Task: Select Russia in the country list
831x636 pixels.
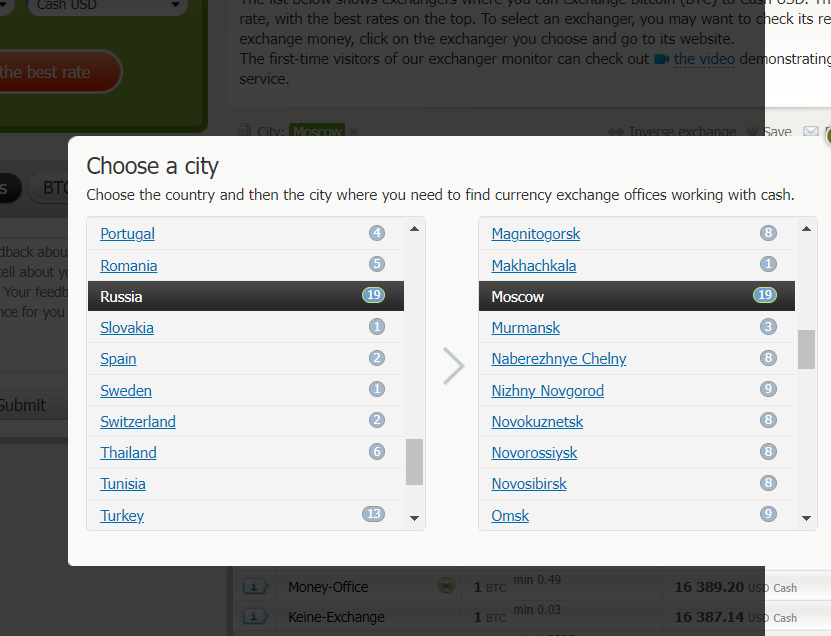Action: tap(122, 297)
